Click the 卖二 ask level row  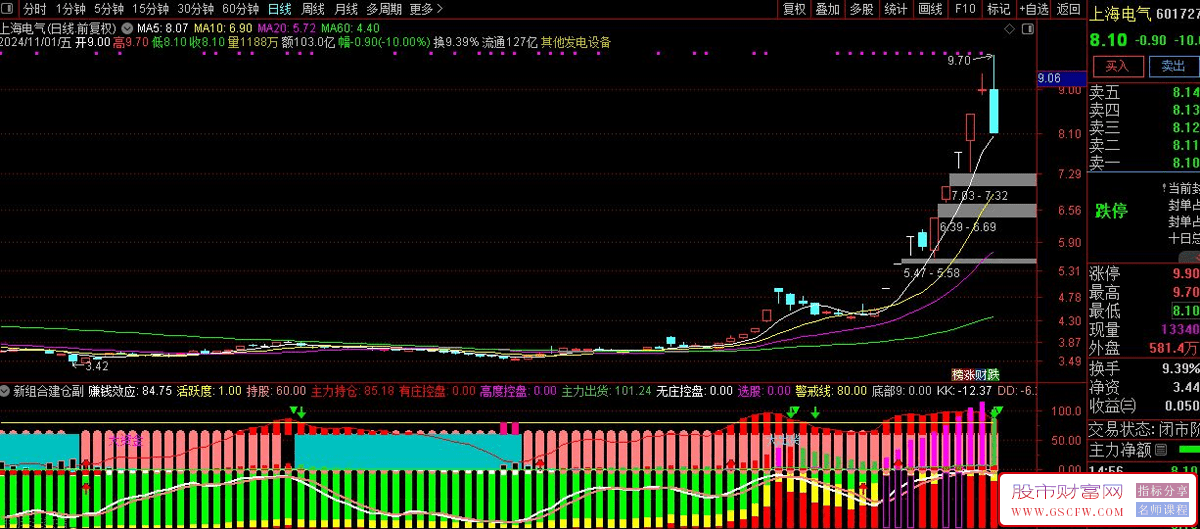[x=1144, y=145]
